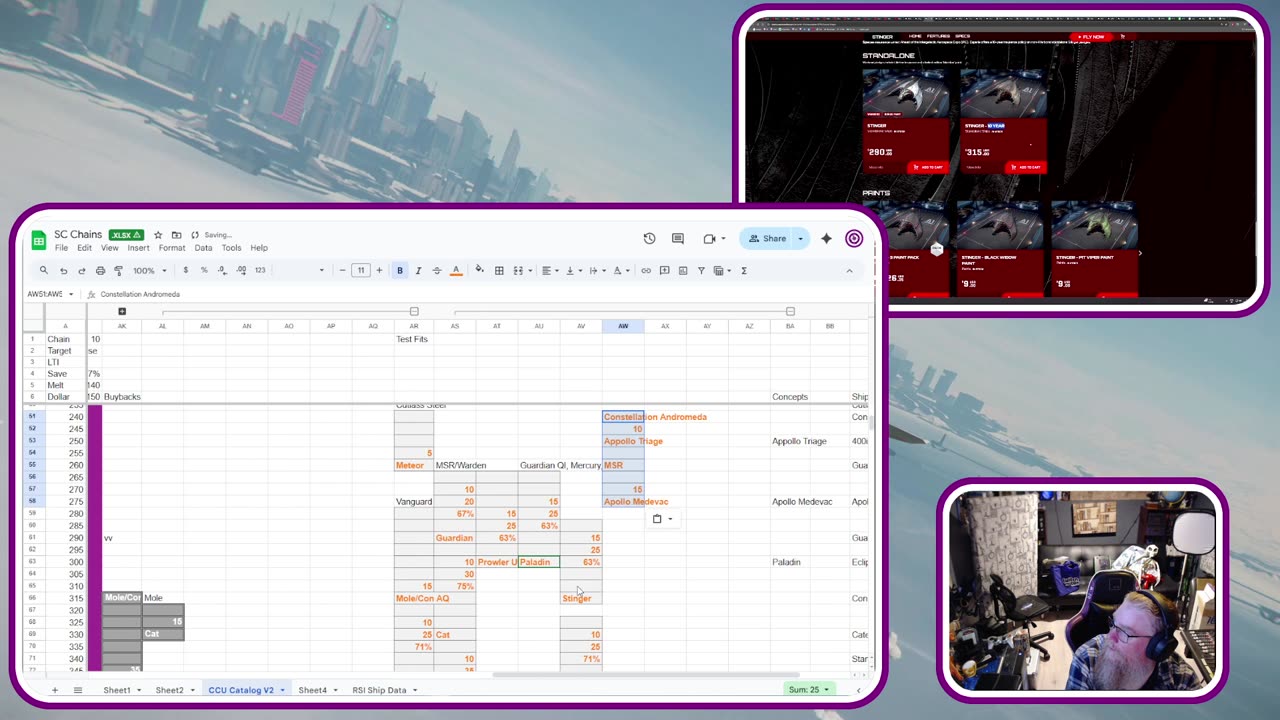Image resolution: width=1280 pixels, height=720 pixels.
Task: Open the fill color picker
Action: coord(479,270)
